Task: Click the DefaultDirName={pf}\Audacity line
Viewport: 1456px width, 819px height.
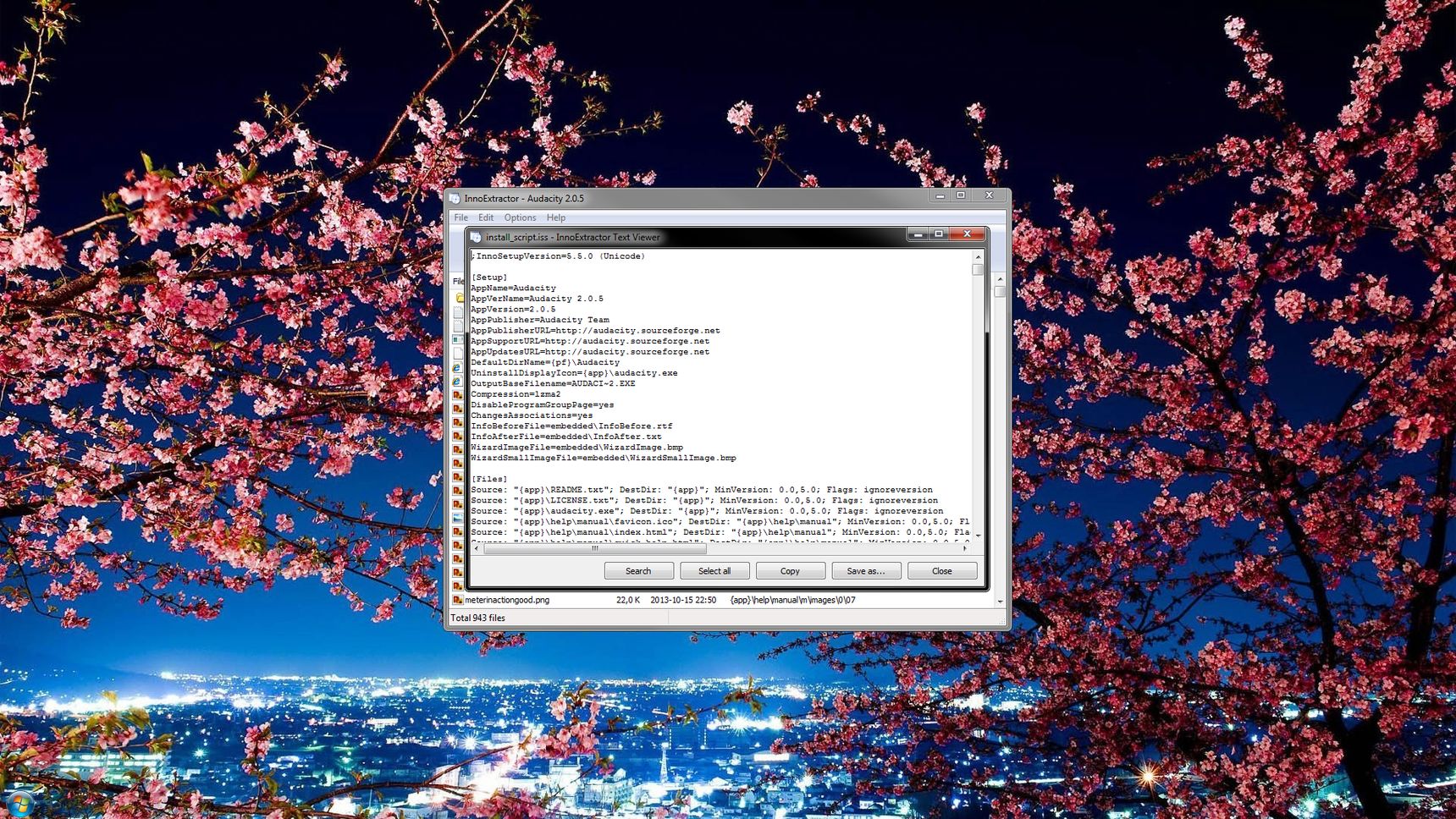Action: coord(544,362)
